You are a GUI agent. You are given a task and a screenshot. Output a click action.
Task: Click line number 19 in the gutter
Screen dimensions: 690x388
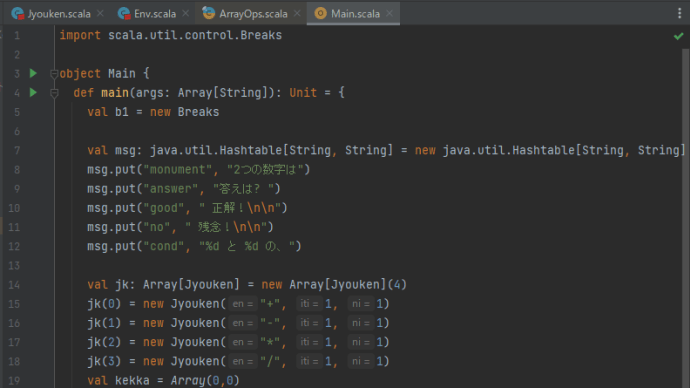click(x=14, y=381)
